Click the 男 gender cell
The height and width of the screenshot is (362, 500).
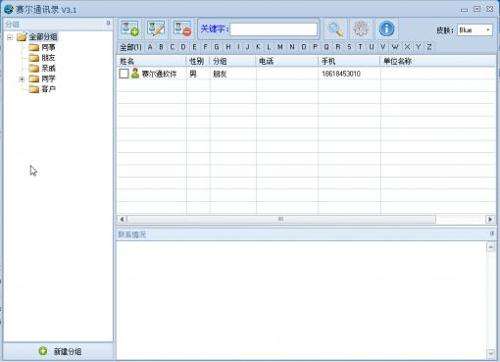(x=193, y=74)
